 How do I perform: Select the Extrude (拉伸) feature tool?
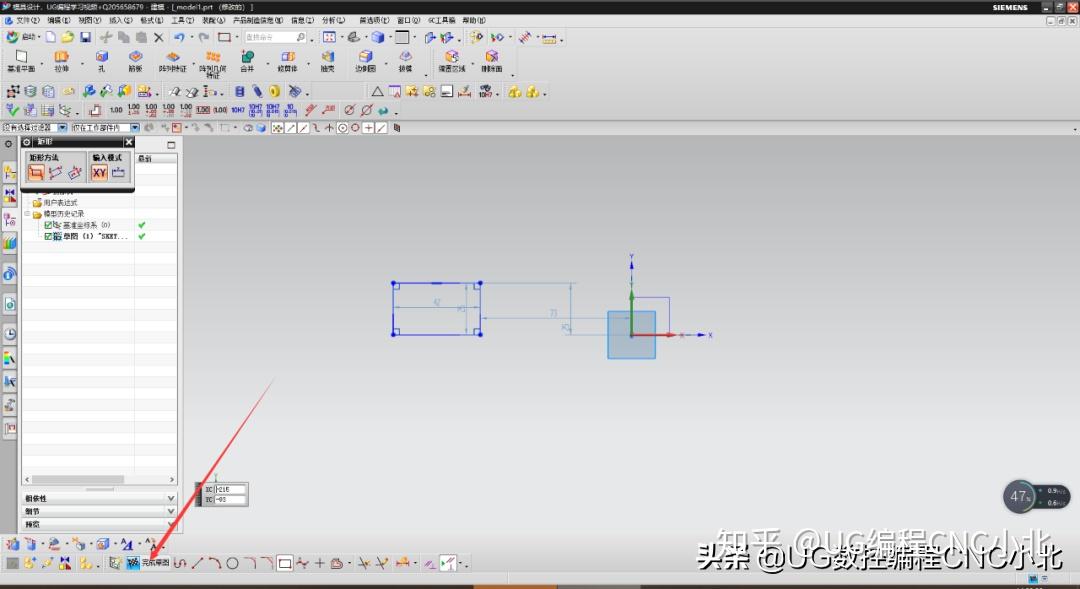pyautogui.click(x=62, y=58)
